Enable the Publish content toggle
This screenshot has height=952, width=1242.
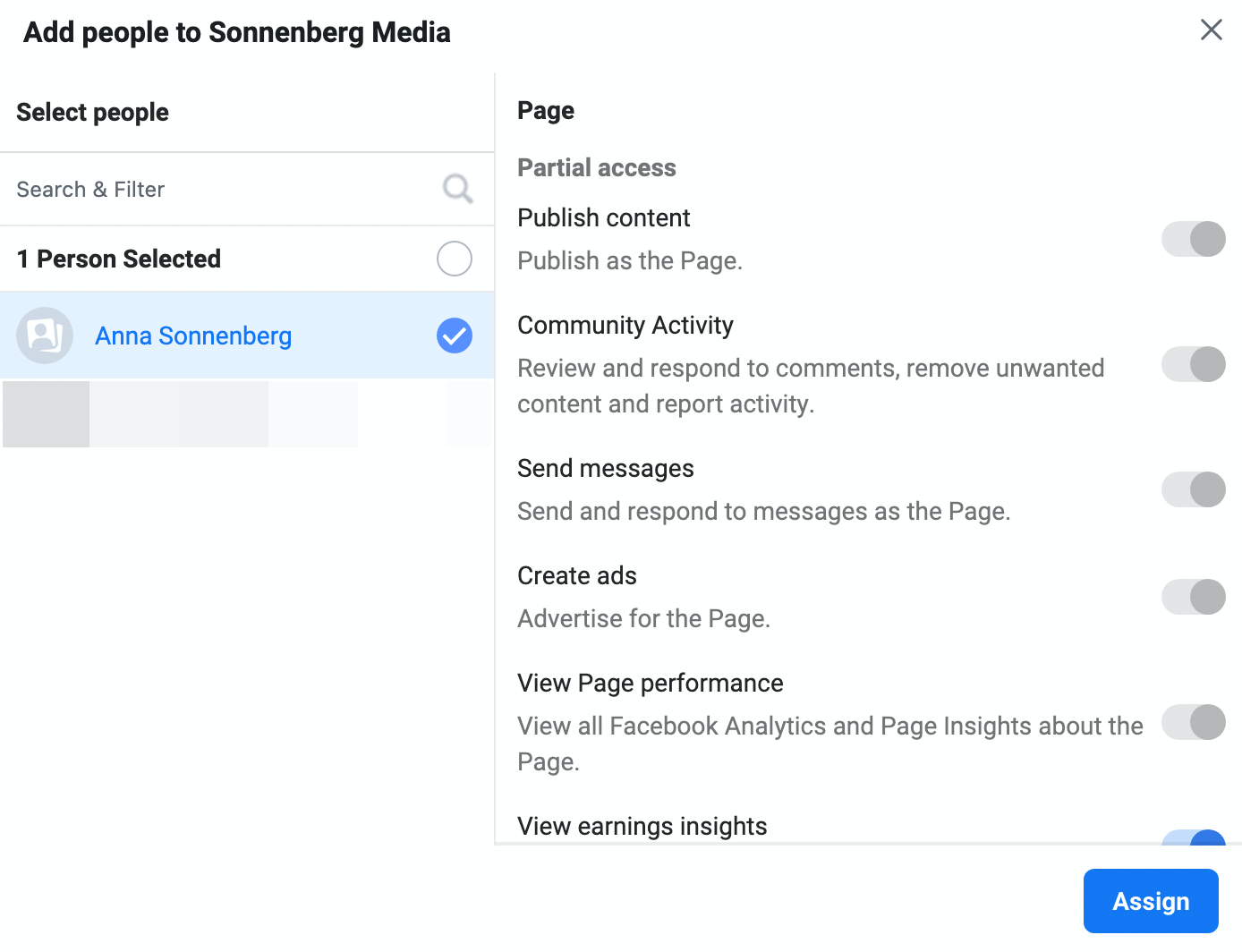click(x=1194, y=239)
